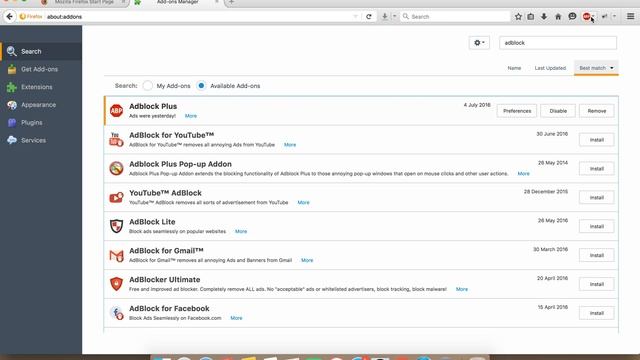Select the My Add-ons radio button
Screen dimensions: 640x360
148,86
